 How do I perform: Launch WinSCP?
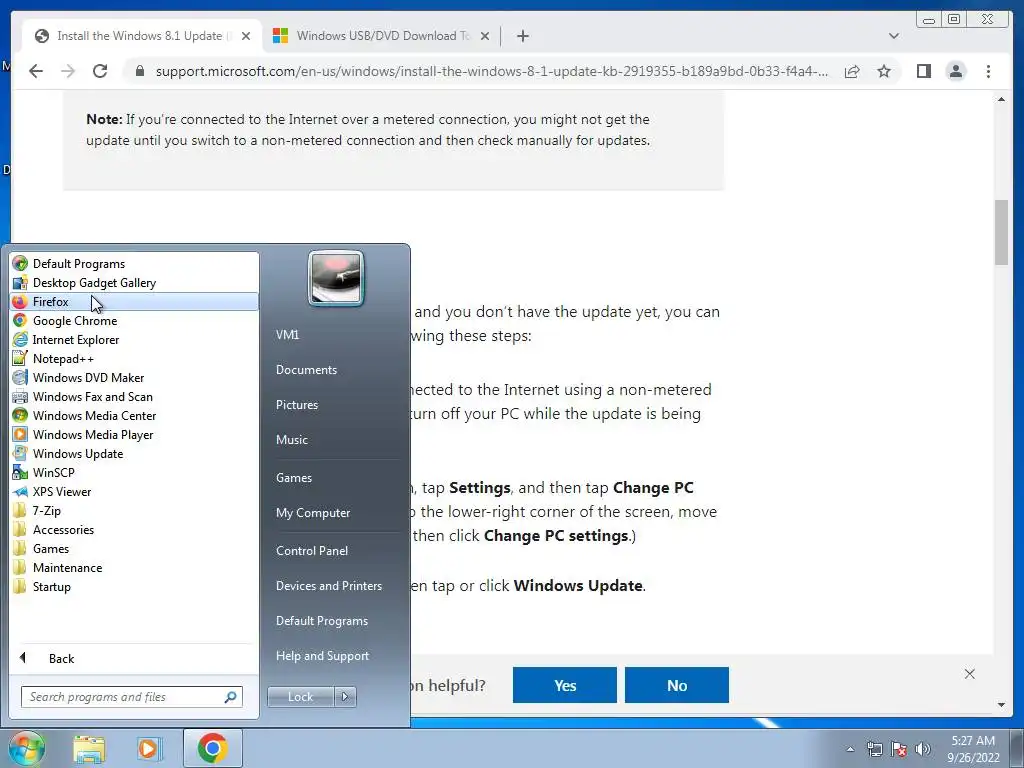pyautogui.click(x=134, y=472)
